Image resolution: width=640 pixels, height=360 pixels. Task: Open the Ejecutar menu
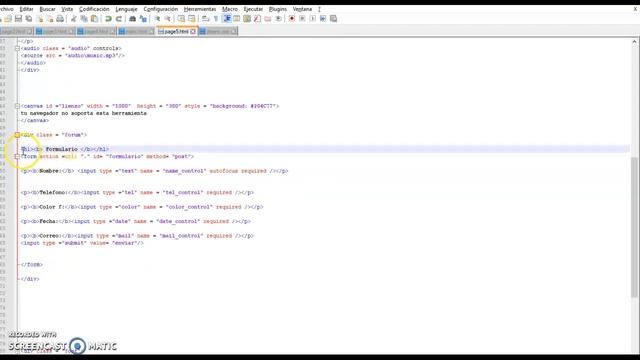coord(253,9)
